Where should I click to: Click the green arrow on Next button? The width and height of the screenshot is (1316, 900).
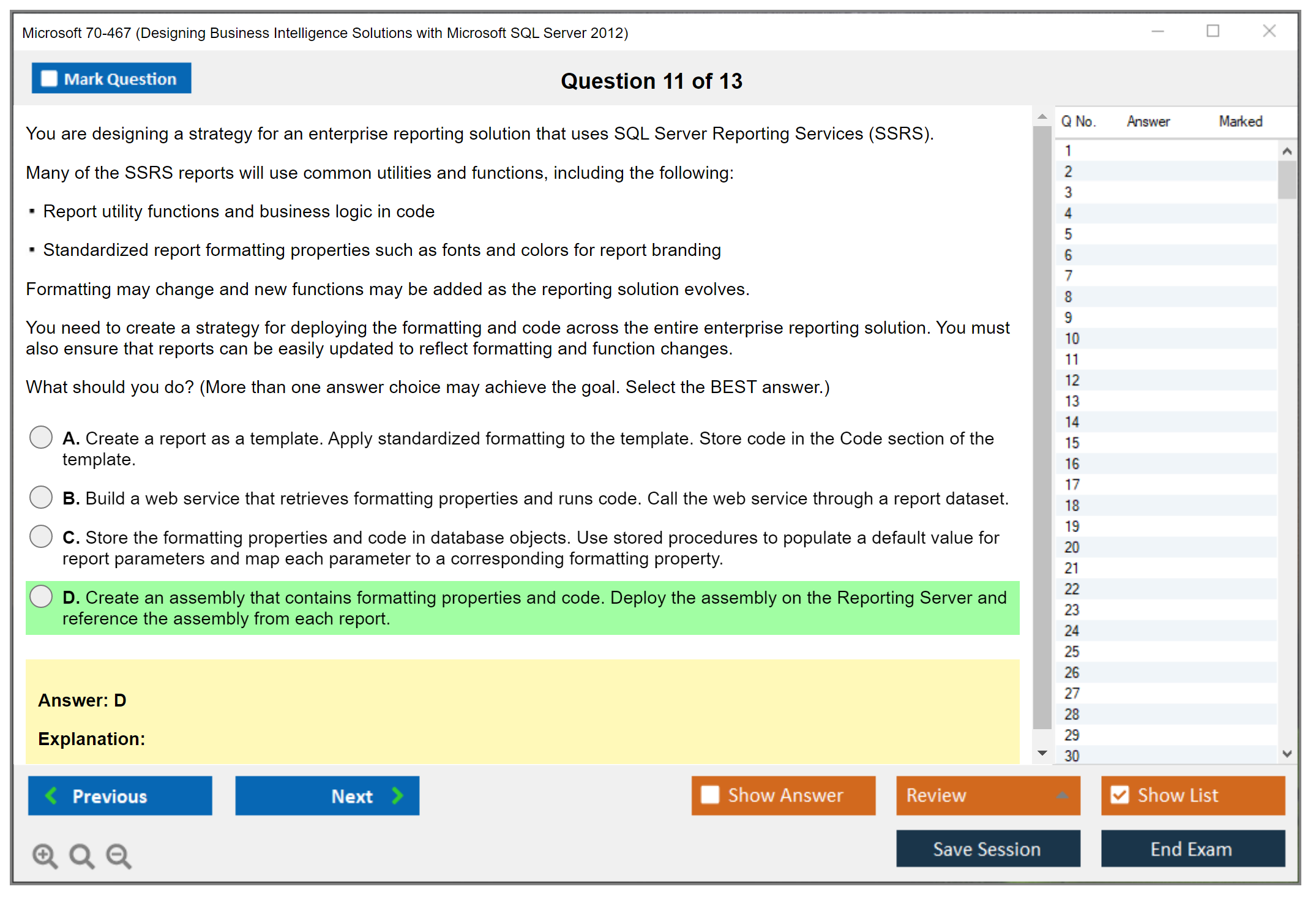[x=397, y=795]
